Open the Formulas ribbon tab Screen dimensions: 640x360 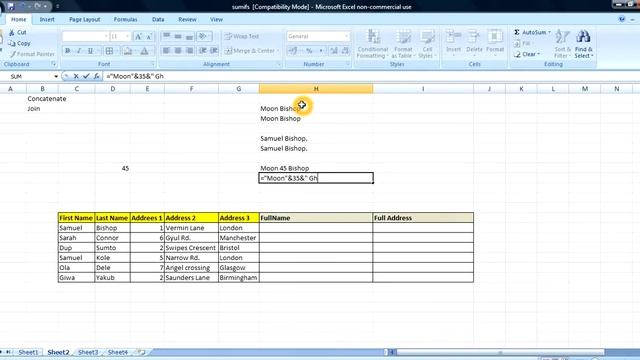[125, 19]
